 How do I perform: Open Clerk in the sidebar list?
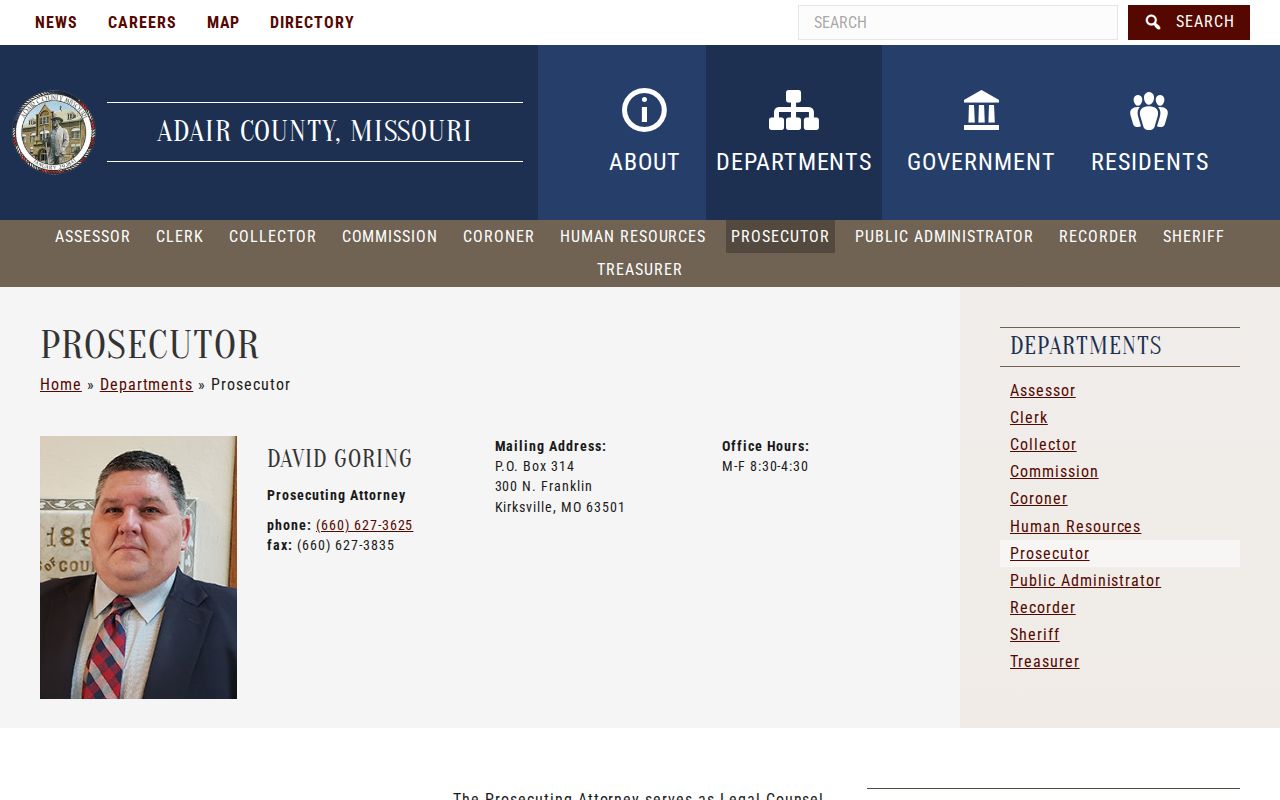pyautogui.click(x=1029, y=417)
